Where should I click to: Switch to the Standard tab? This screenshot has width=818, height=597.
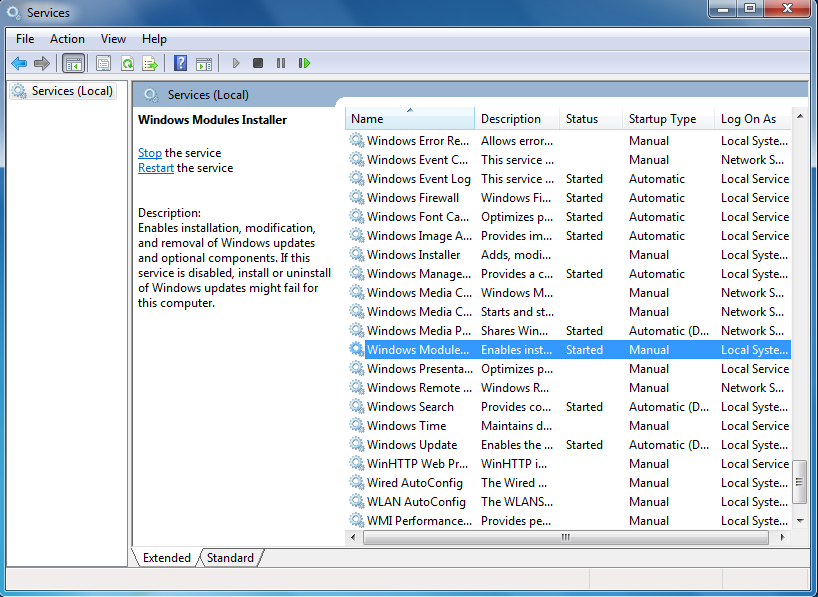click(230, 558)
